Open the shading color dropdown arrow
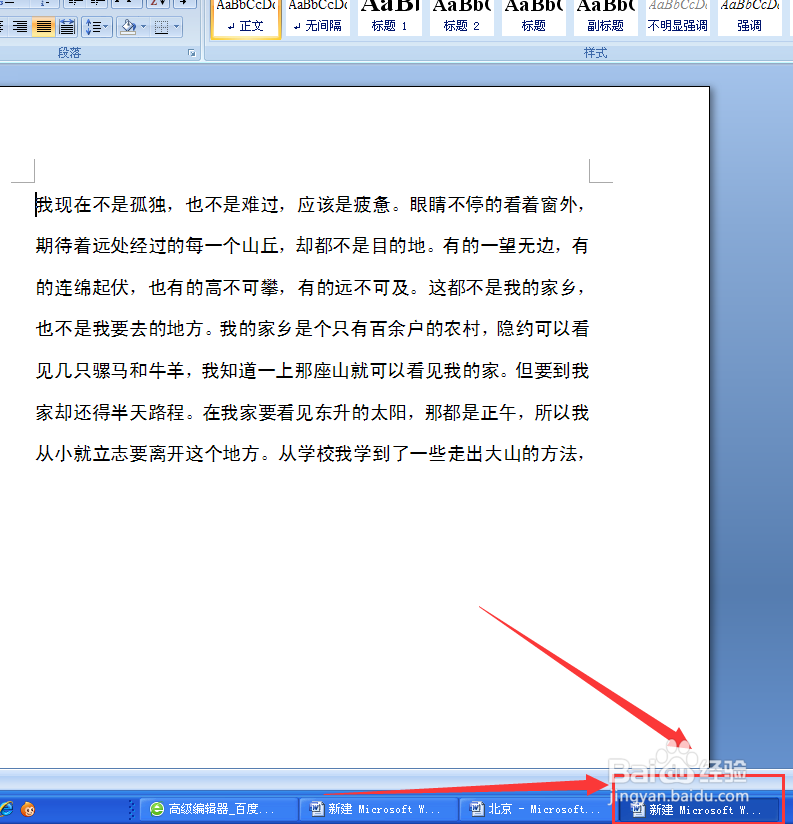Viewport: 793px width, 824px height. [143, 26]
